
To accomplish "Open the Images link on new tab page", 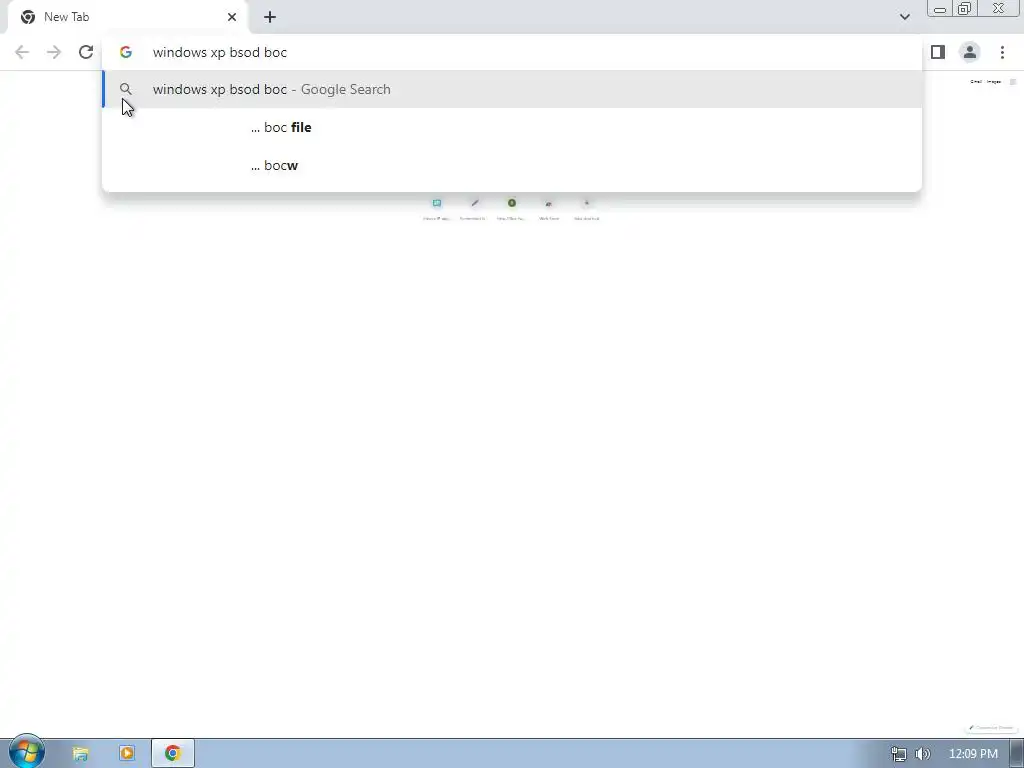I will point(994,82).
